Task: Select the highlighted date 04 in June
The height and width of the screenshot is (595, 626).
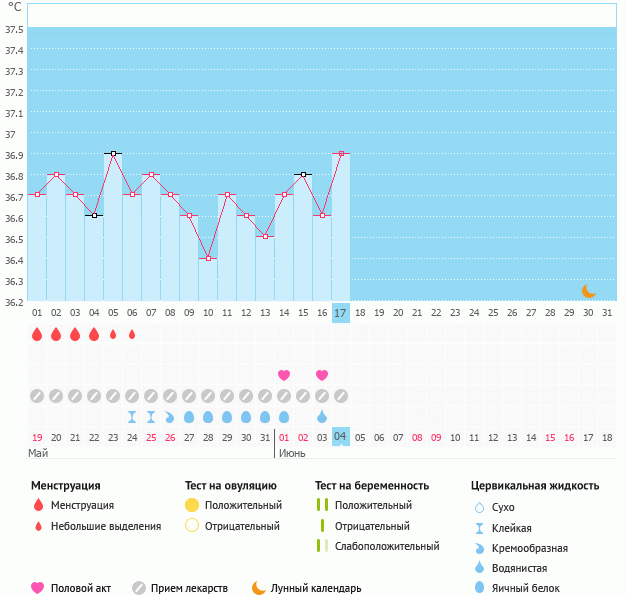Action: tap(341, 437)
